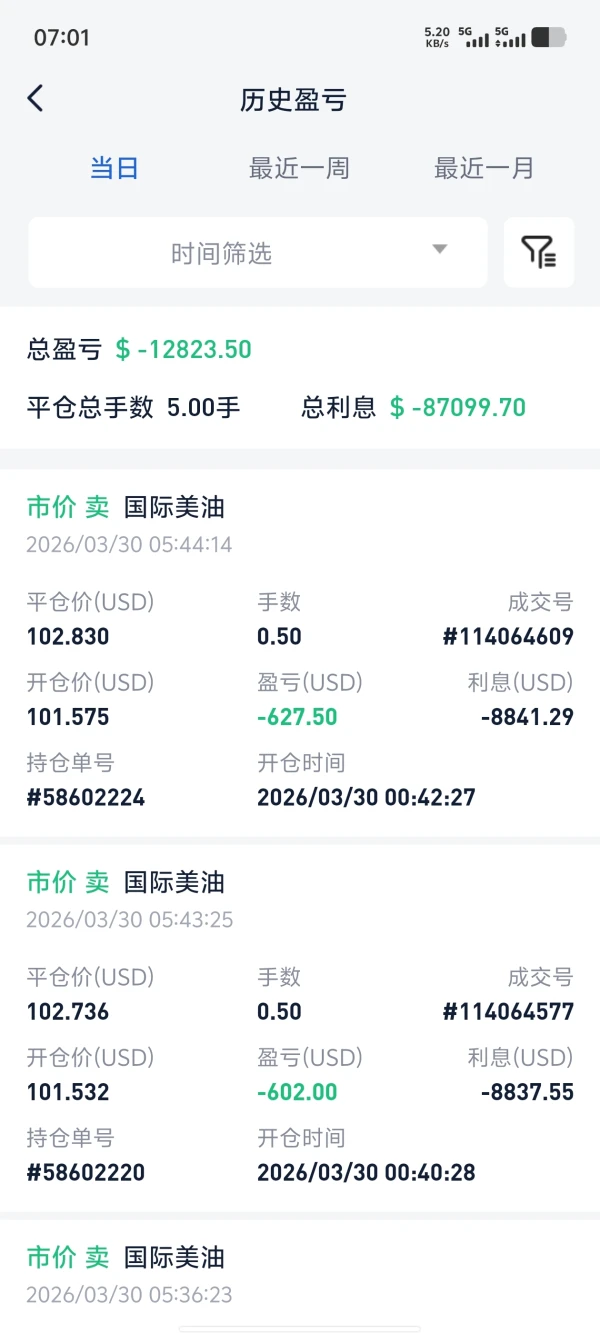
Task: Tap the 总盈亏 $ -12823.50 summary
Action: [139, 349]
